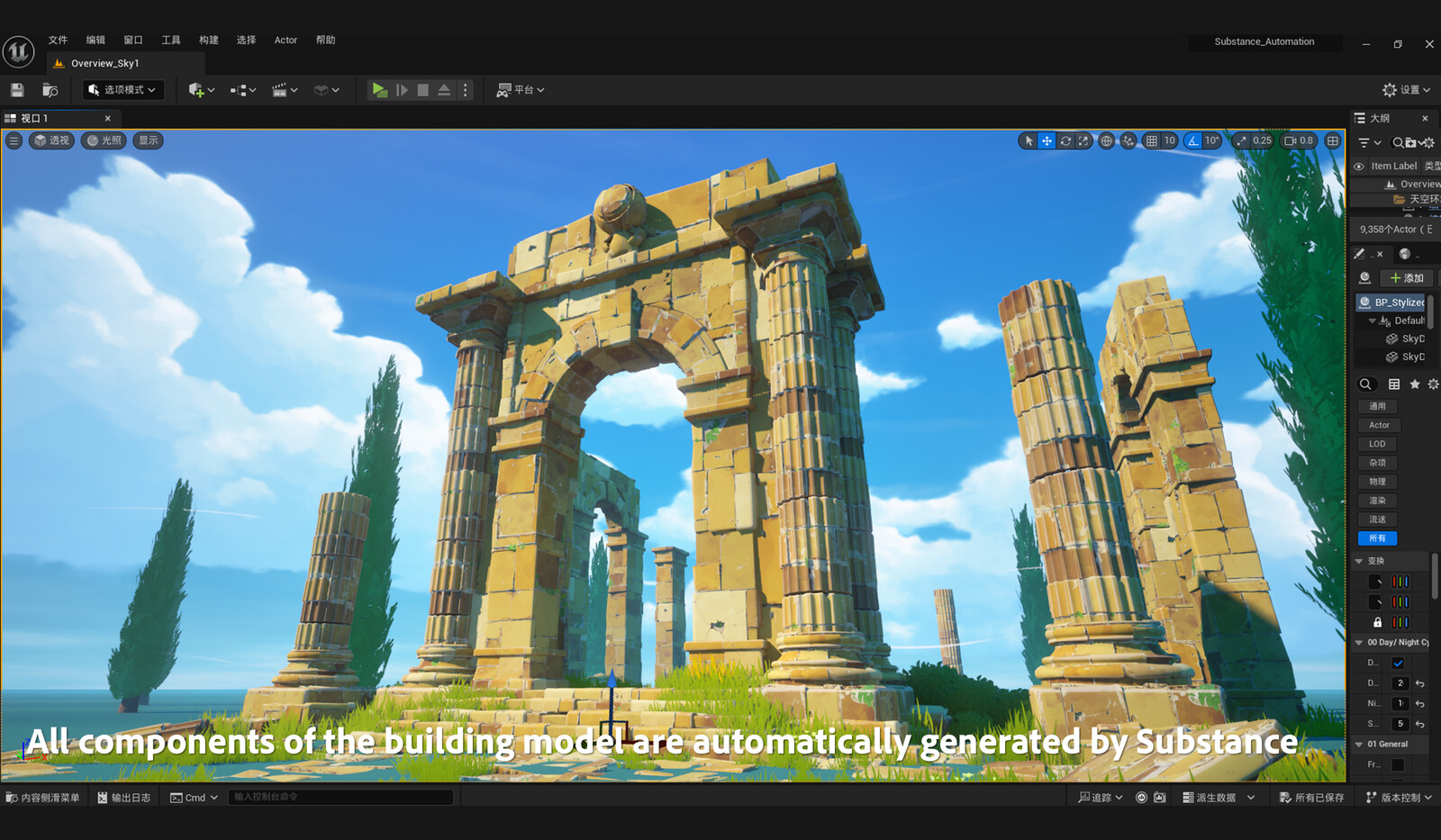Save the current level with the floppy icon
The image size is (1441, 840).
click(x=17, y=90)
